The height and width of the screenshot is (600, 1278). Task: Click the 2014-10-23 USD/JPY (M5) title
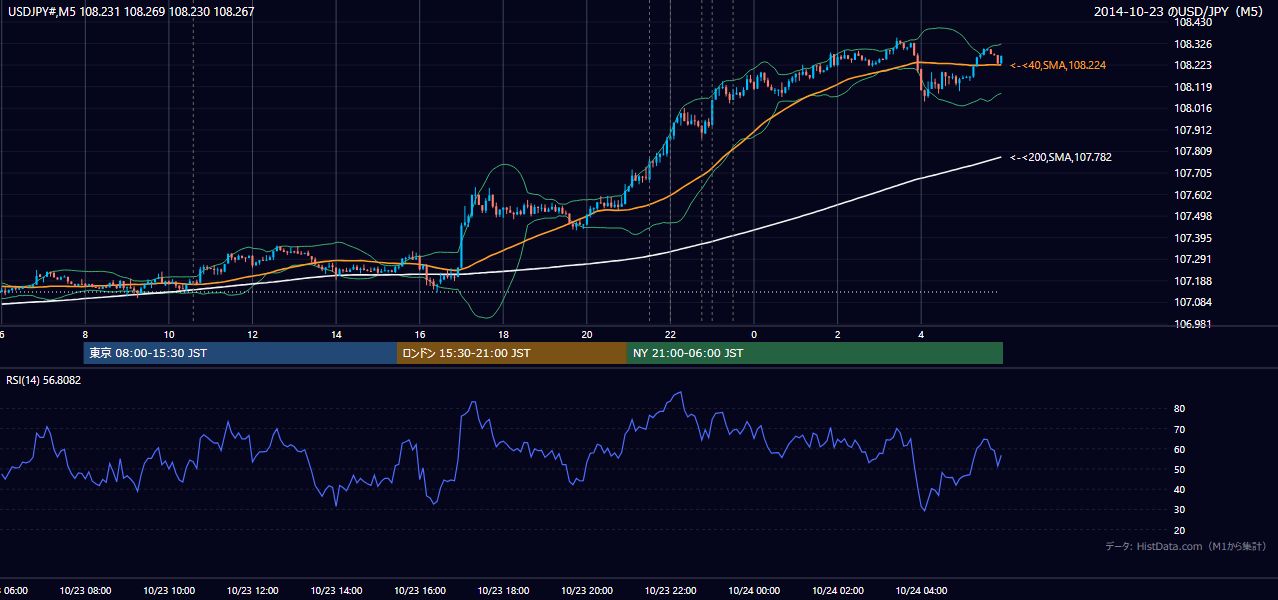(x=1180, y=12)
